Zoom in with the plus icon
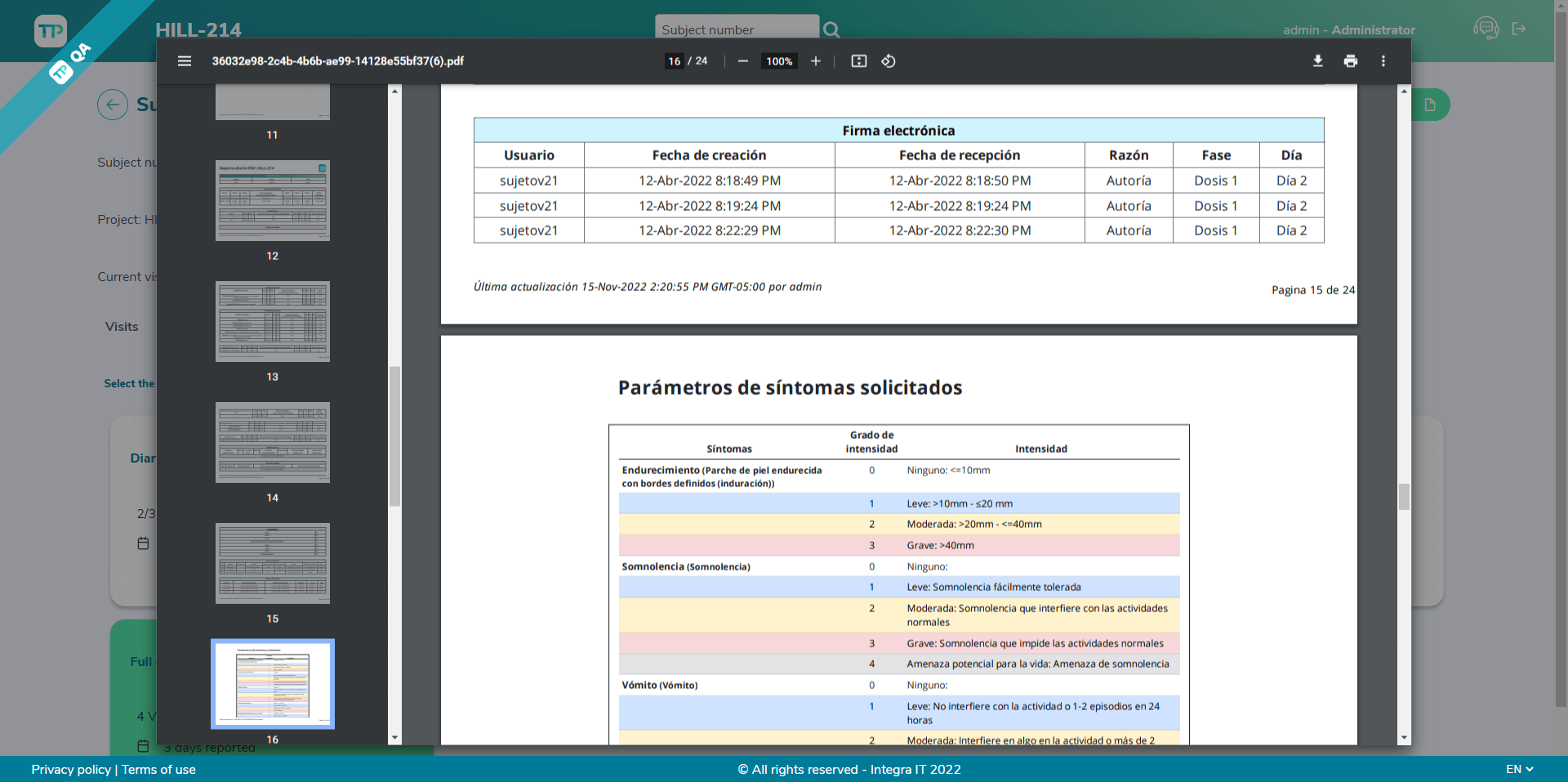The image size is (1568, 782). pyautogui.click(x=815, y=61)
